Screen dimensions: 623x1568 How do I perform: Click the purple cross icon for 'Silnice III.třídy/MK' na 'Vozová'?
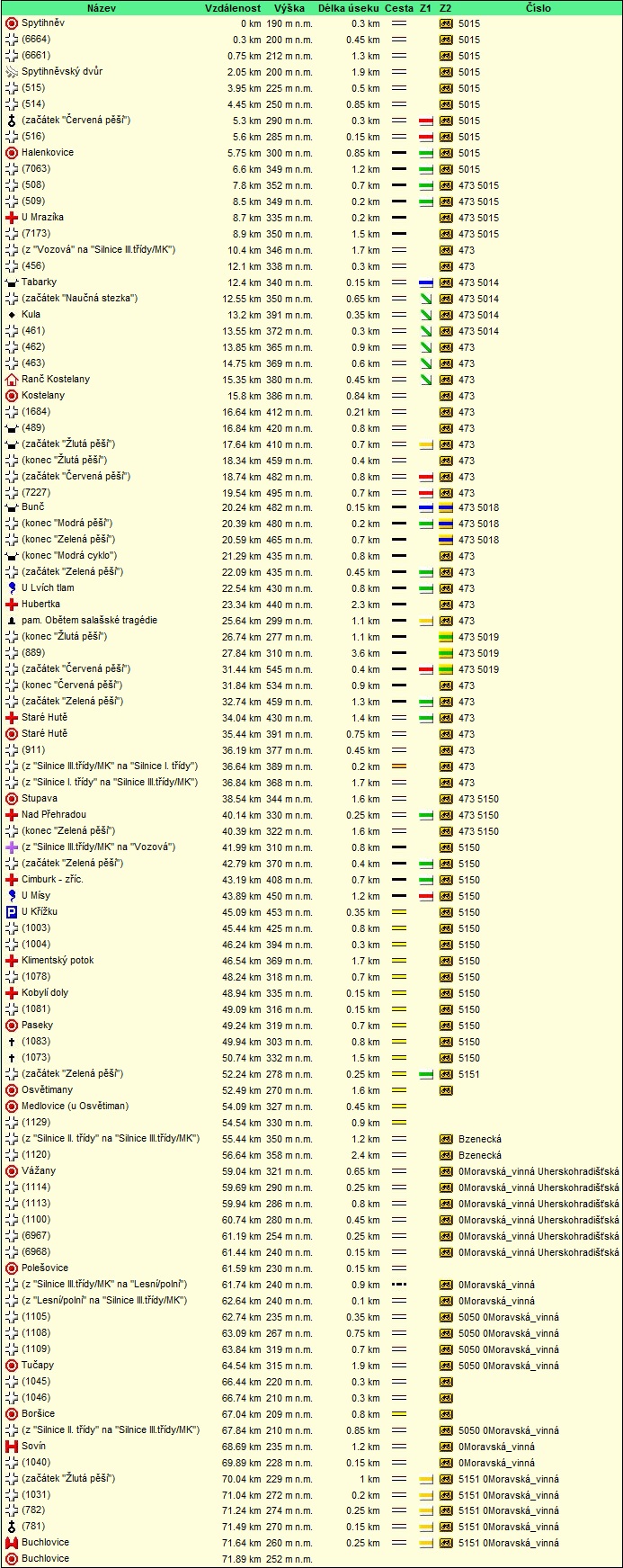tap(12, 847)
